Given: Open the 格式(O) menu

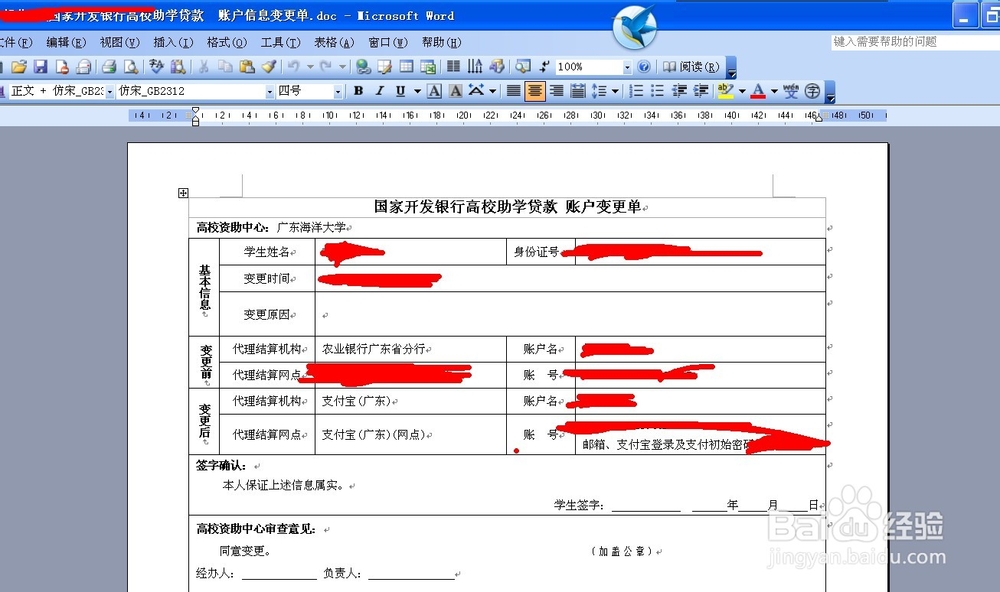Looking at the screenshot, I should coord(226,42).
